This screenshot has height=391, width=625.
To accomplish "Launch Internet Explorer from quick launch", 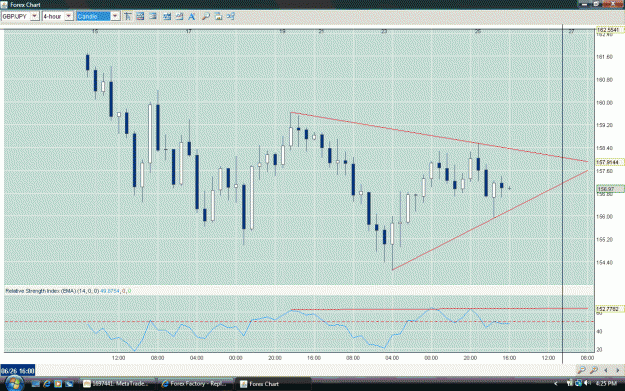I will pyautogui.click(x=47, y=384).
